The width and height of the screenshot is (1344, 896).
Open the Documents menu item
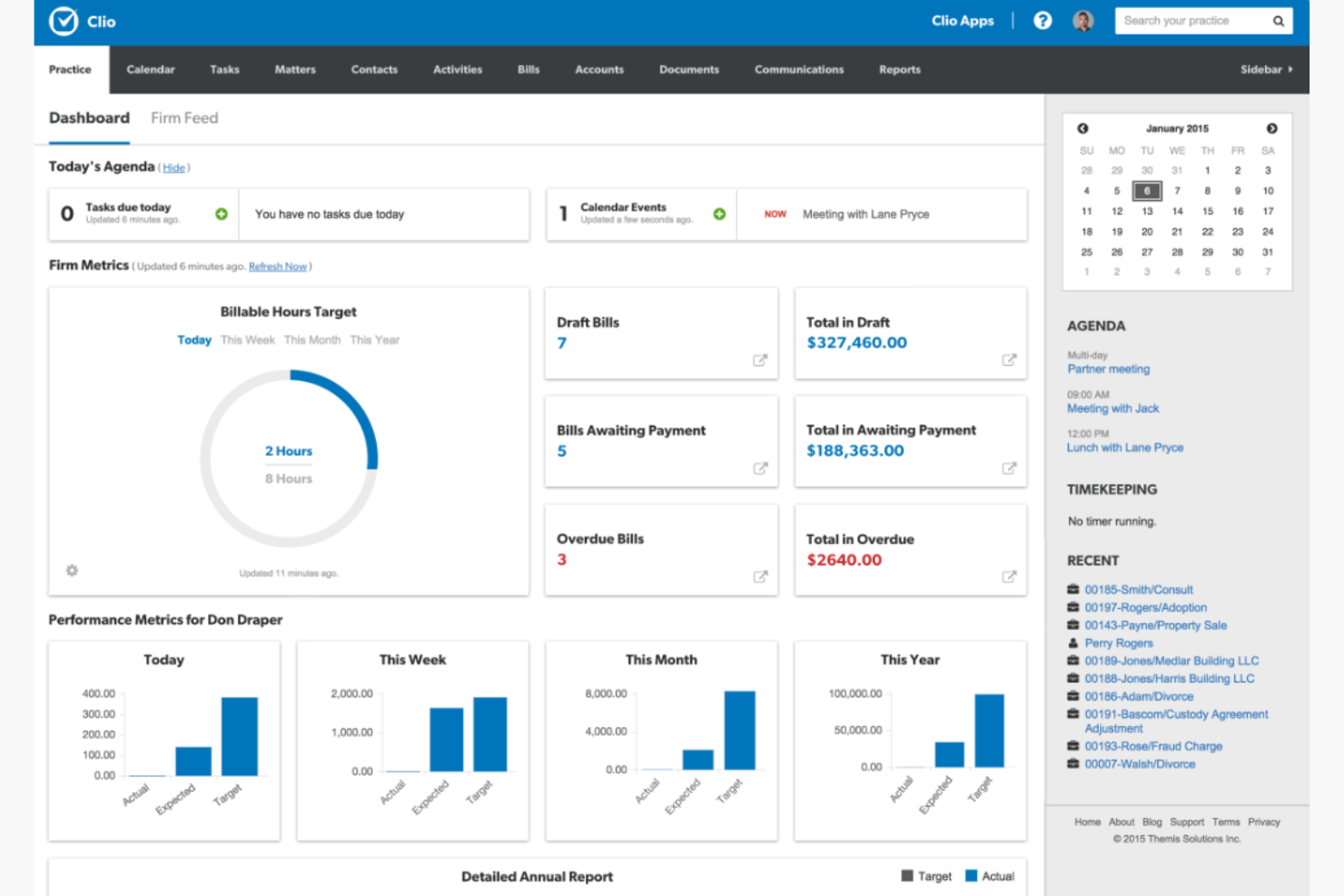point(689,69)
